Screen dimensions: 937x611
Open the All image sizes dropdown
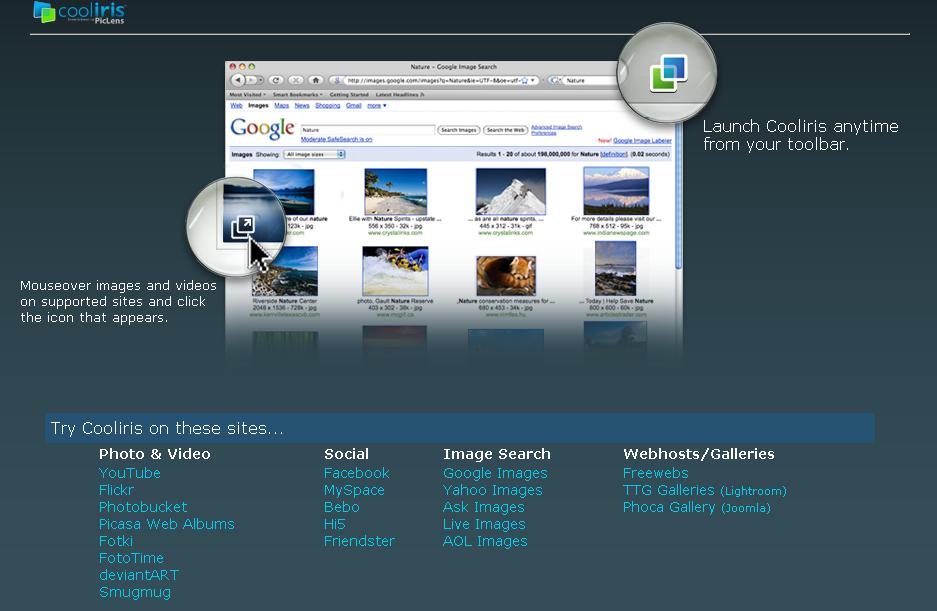314,154
